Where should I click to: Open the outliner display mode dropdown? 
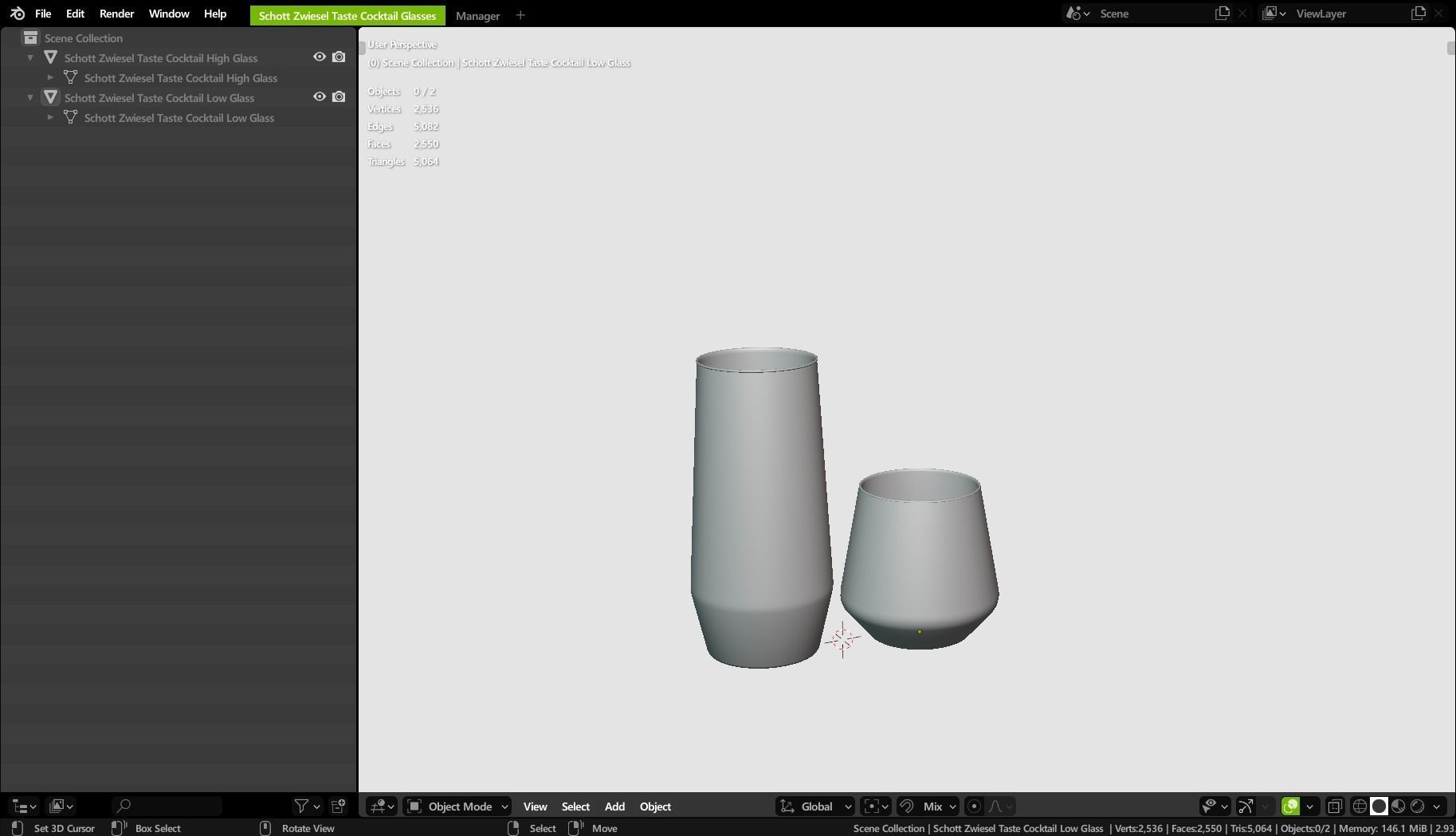(x=61, y=807)
